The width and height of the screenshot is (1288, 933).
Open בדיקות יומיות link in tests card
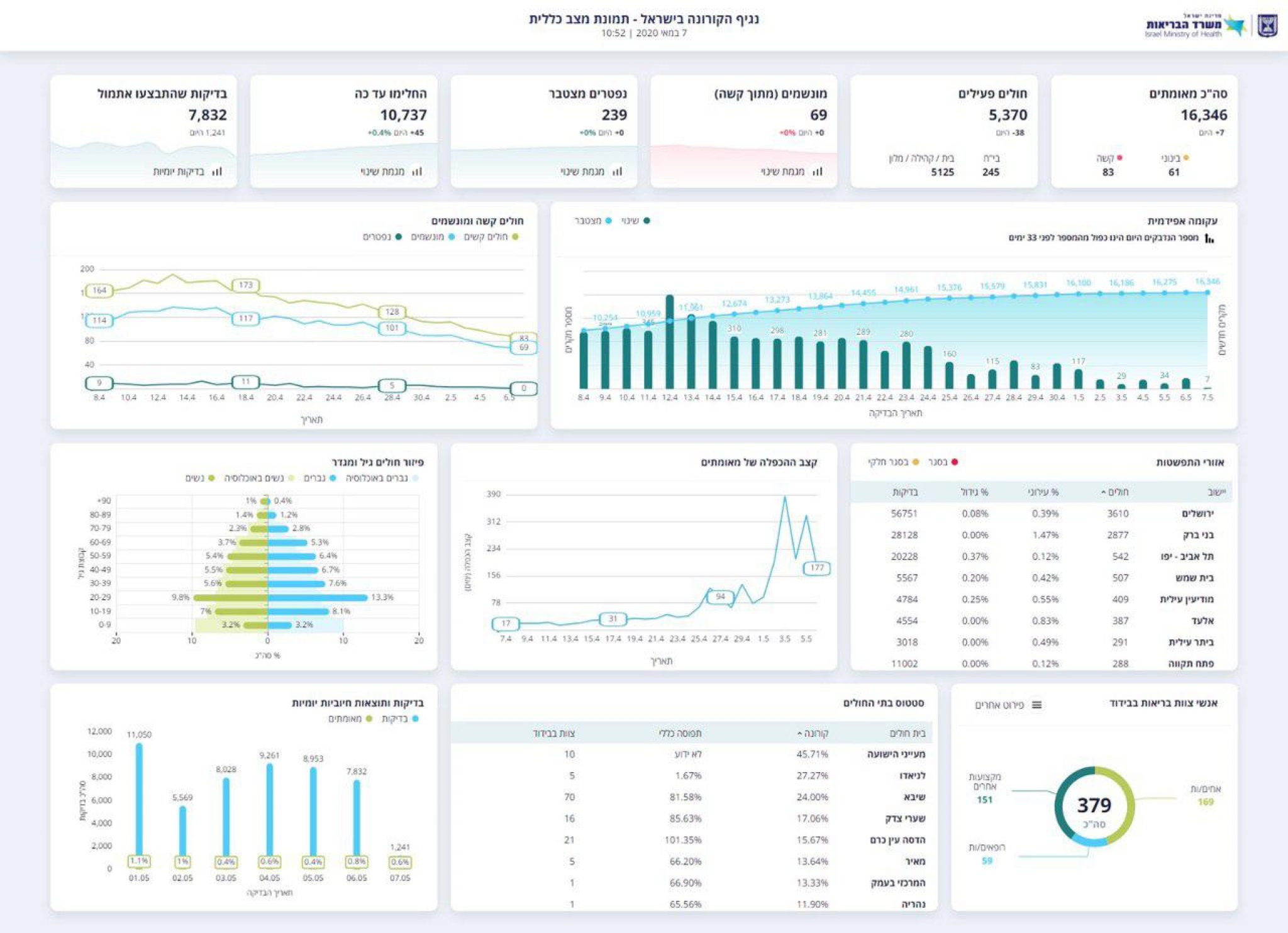click(x=178, y=171)
